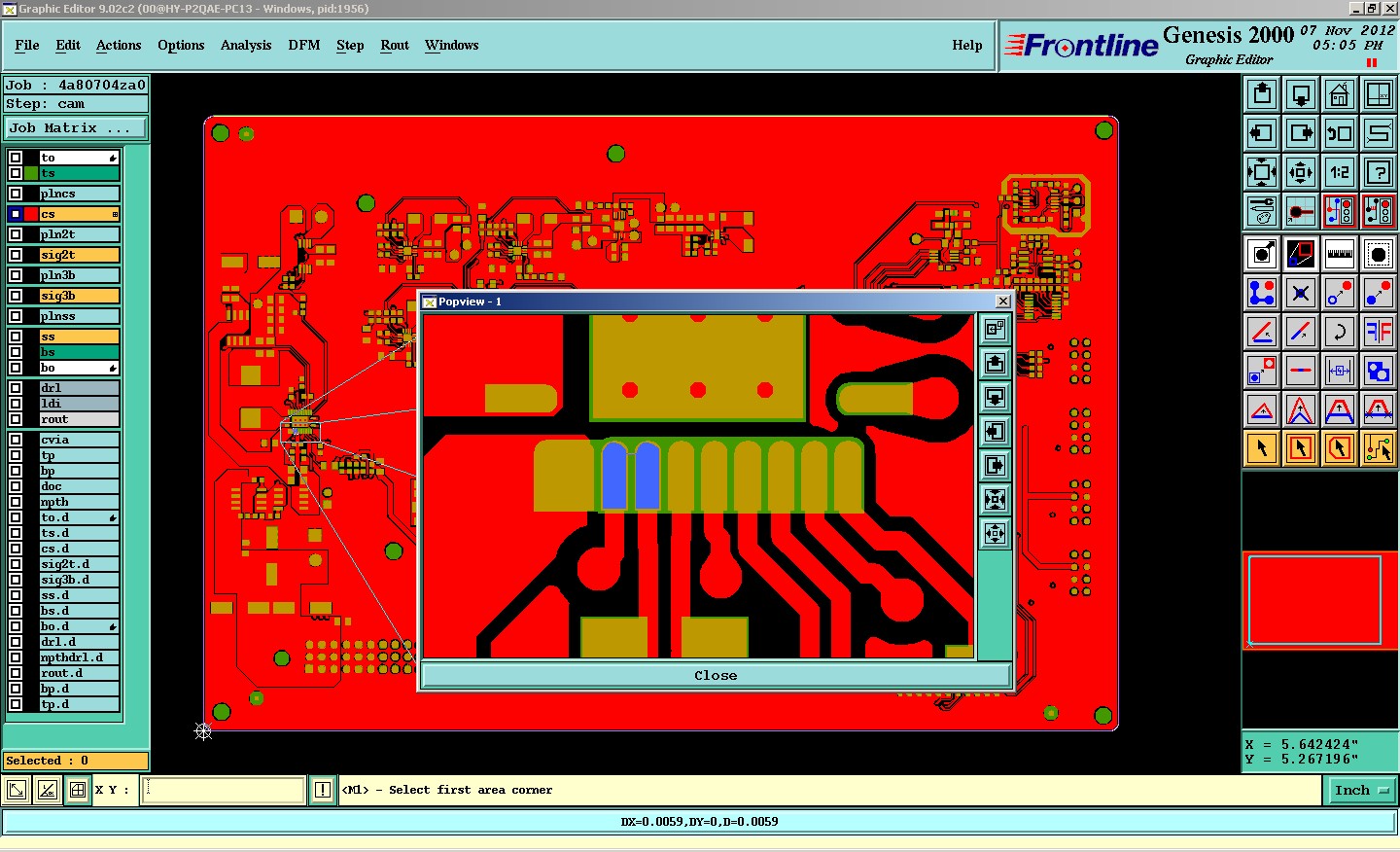Image resolution: width=1400 pixels, height=852 pixels.
Task: Click the Windows menu item
Action: [452, 45]
